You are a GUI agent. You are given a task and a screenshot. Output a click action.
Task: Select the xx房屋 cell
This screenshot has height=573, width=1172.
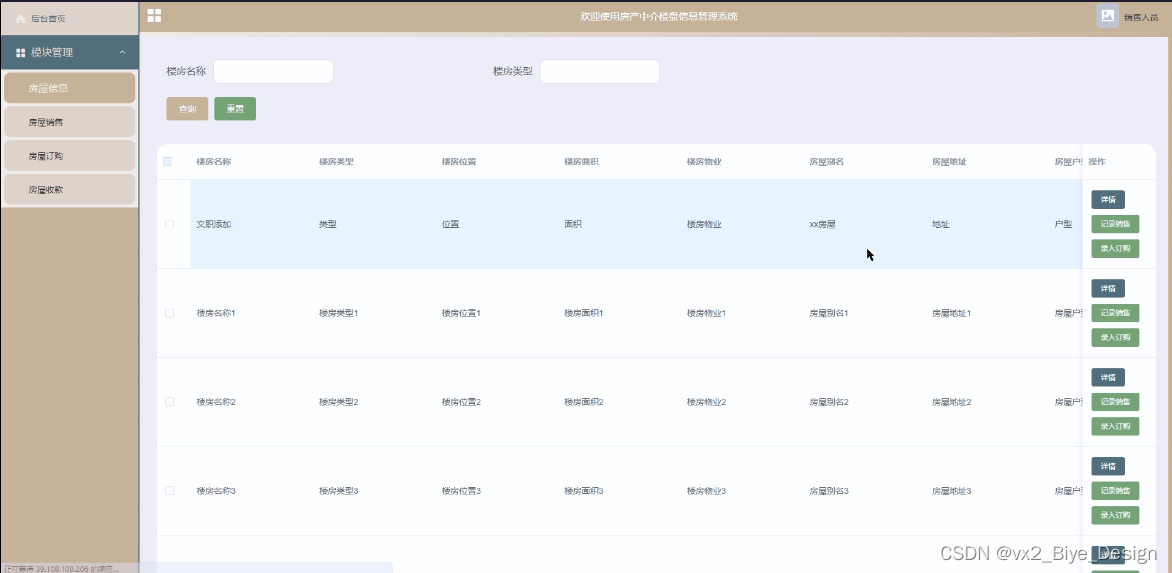(822, 224)
